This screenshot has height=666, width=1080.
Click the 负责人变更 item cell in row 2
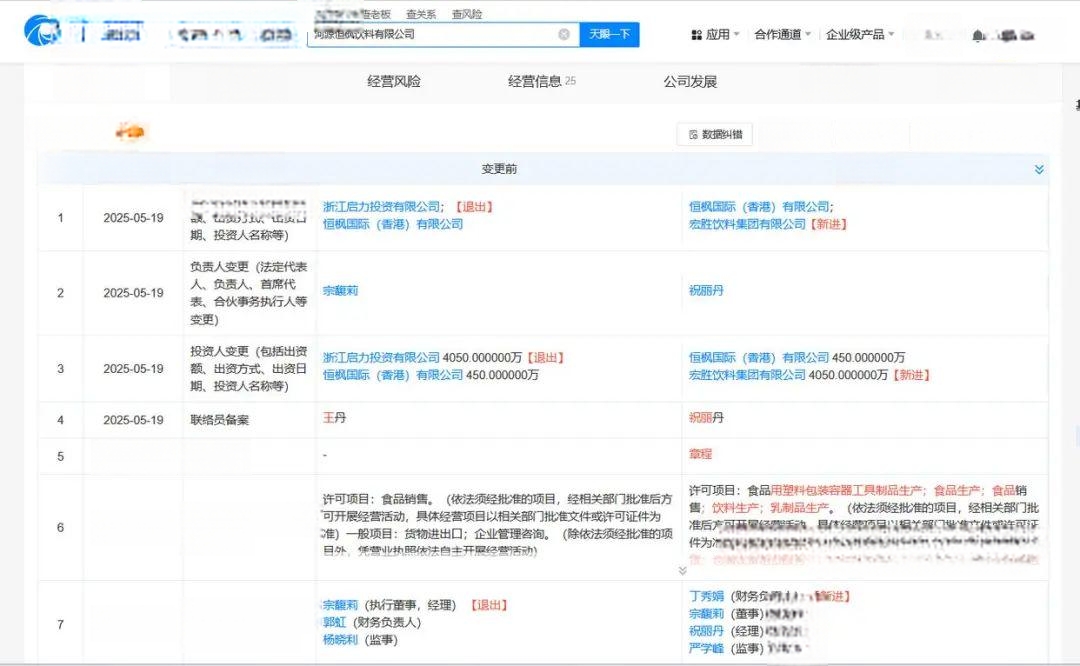pos(249,293)
